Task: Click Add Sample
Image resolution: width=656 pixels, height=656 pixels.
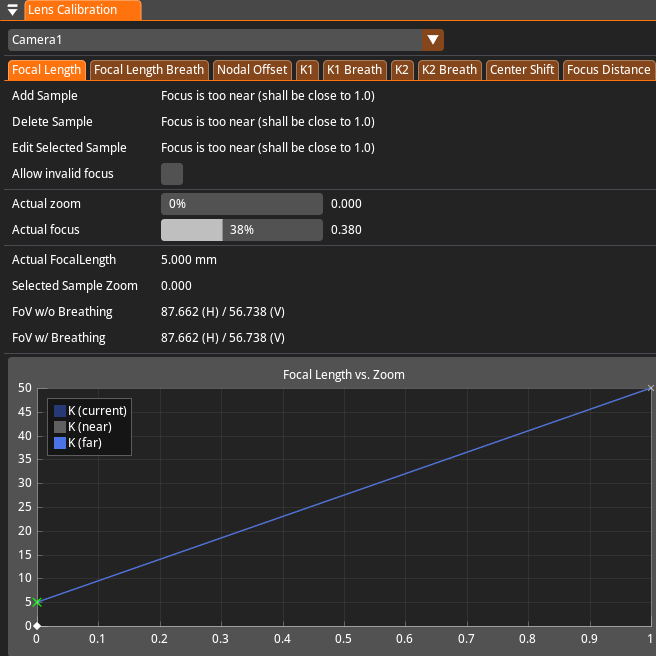Action: pos(45,96)
